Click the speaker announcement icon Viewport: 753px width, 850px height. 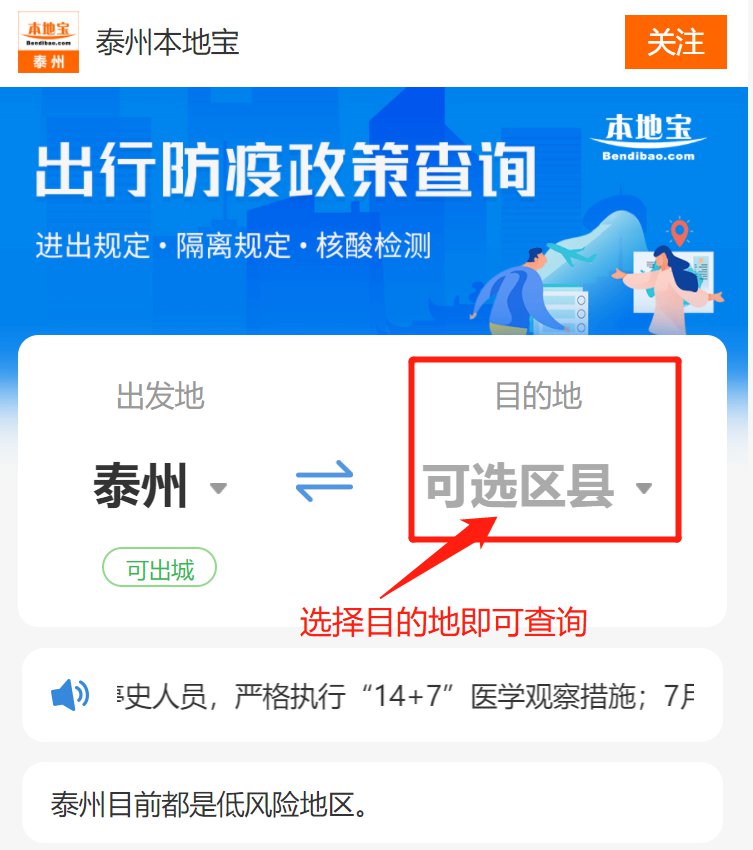point(70,694)
